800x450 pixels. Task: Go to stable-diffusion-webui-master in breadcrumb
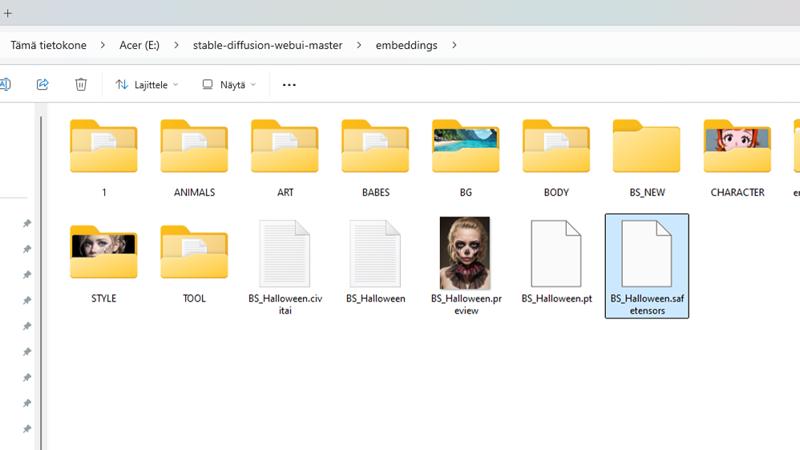(267, 45)
